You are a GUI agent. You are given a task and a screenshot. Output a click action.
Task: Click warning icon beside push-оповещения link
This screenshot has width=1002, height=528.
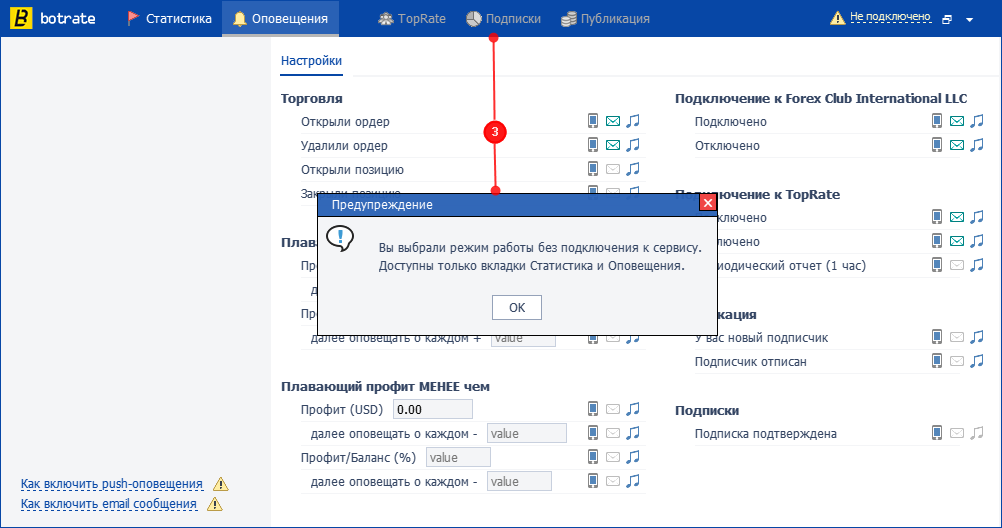(x=220, y=484)
